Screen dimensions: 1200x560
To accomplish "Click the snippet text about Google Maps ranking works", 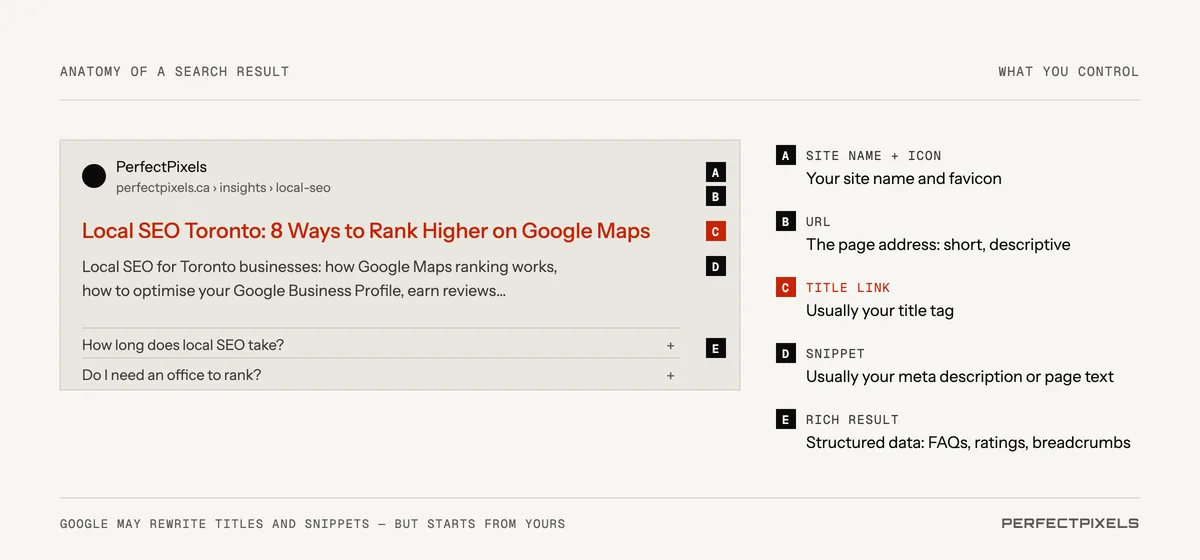I will pyautogui.click(x=319, y=267).
